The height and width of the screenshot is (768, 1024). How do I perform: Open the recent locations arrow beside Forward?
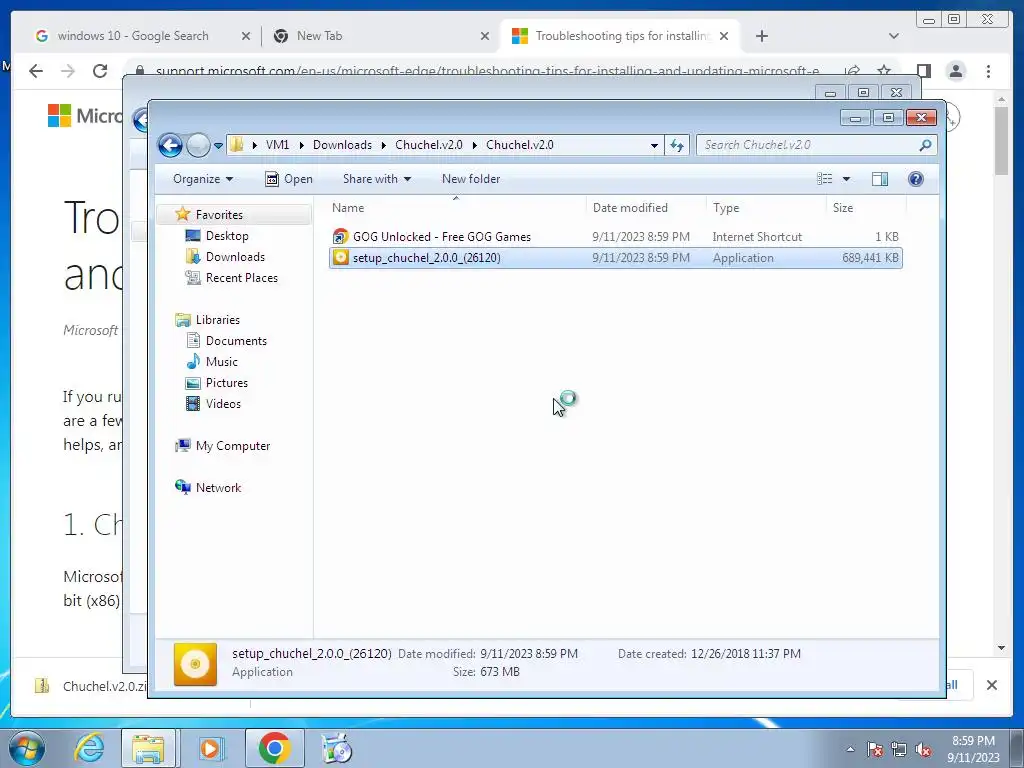point(218,146)
